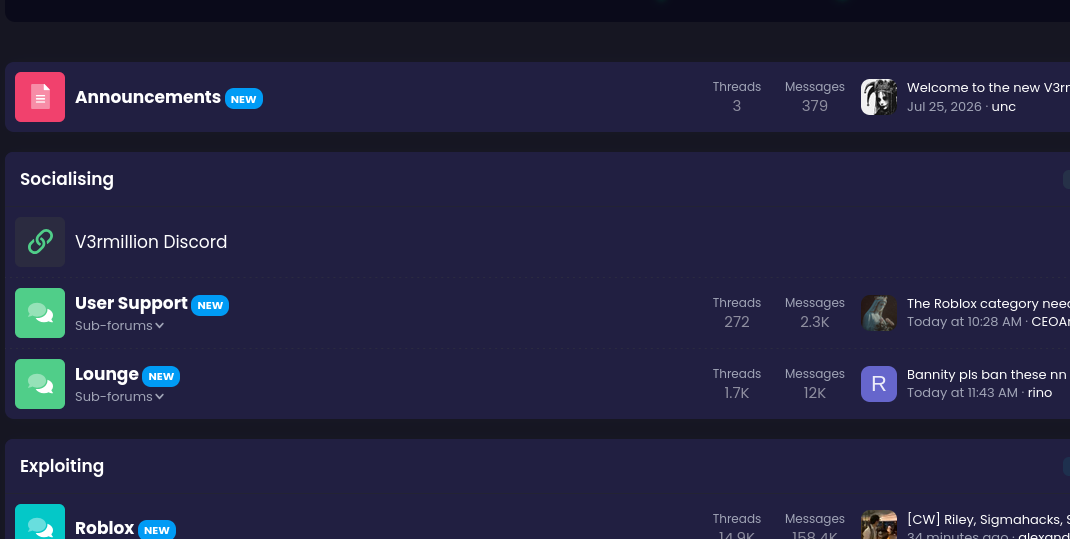Open the Announcements forum
This screenshot has height=539, width=1070.
tap(148, 97)
